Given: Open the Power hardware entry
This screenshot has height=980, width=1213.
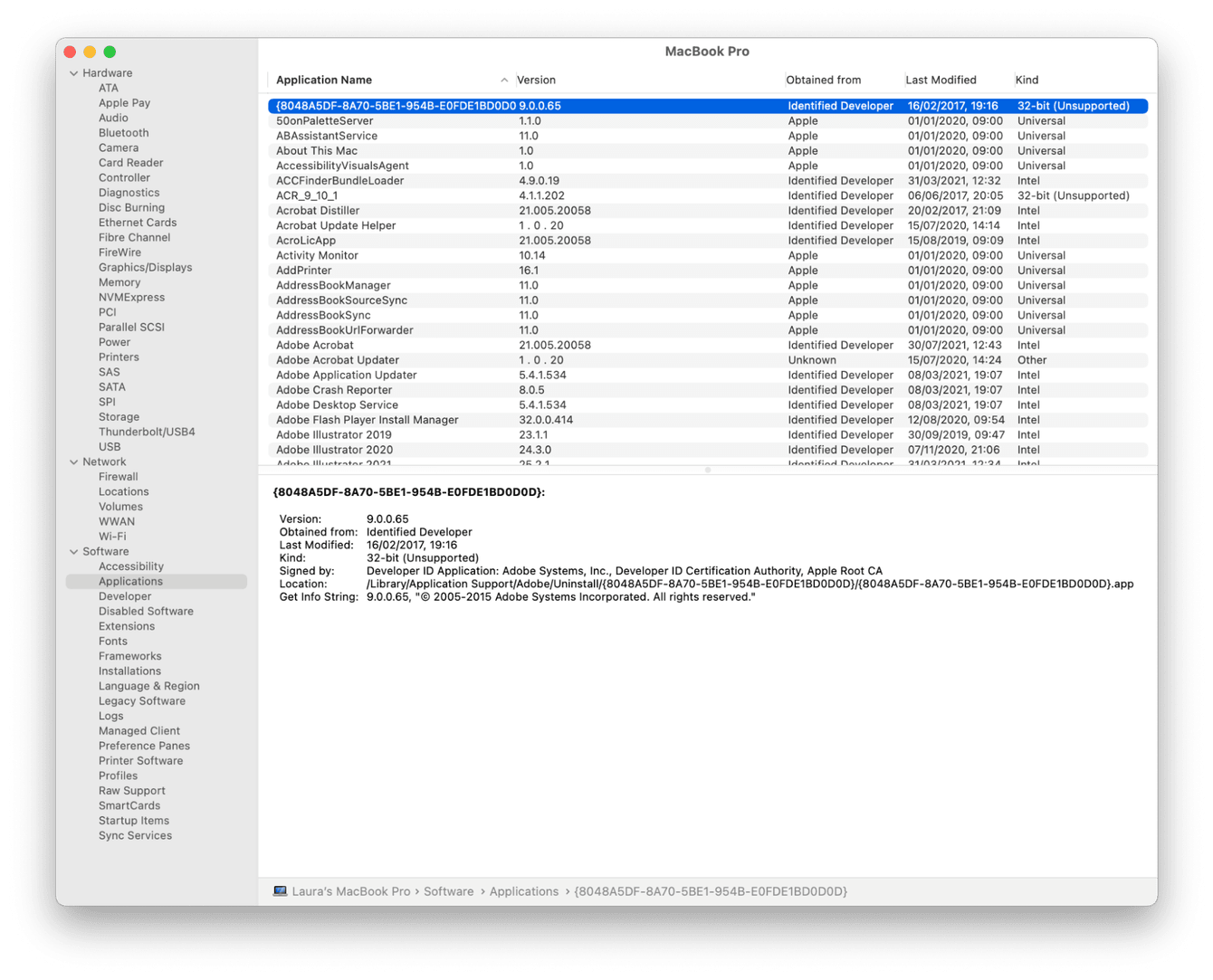Looking at the screenshot, I should [x=114, y=342].
